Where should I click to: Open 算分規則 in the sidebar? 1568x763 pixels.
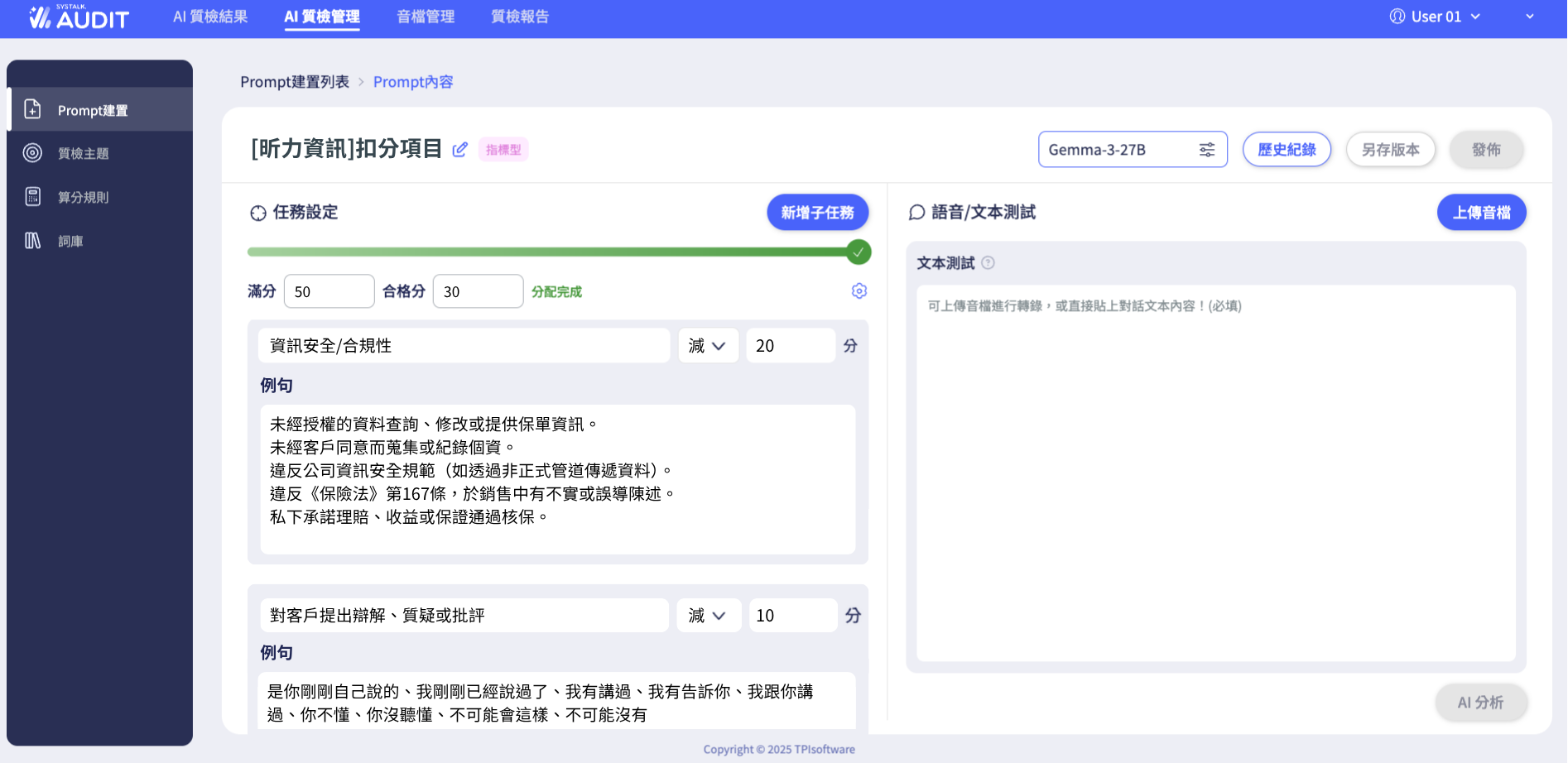(83, 197)
